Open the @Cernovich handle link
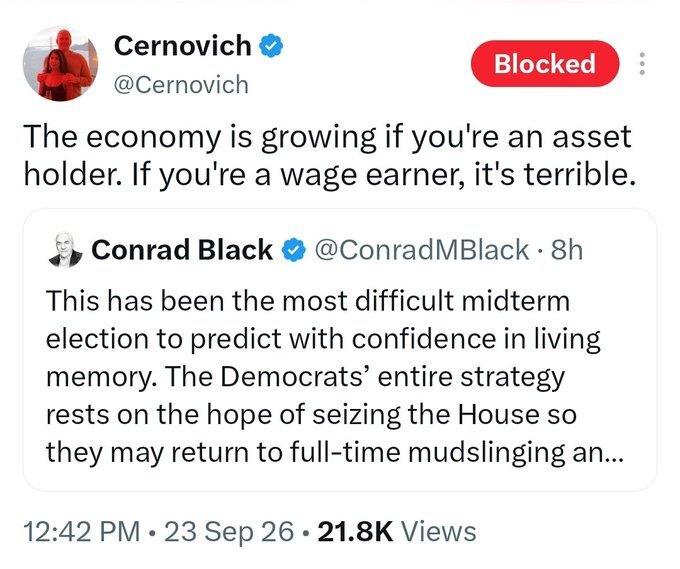 click(x=181, y=85)
